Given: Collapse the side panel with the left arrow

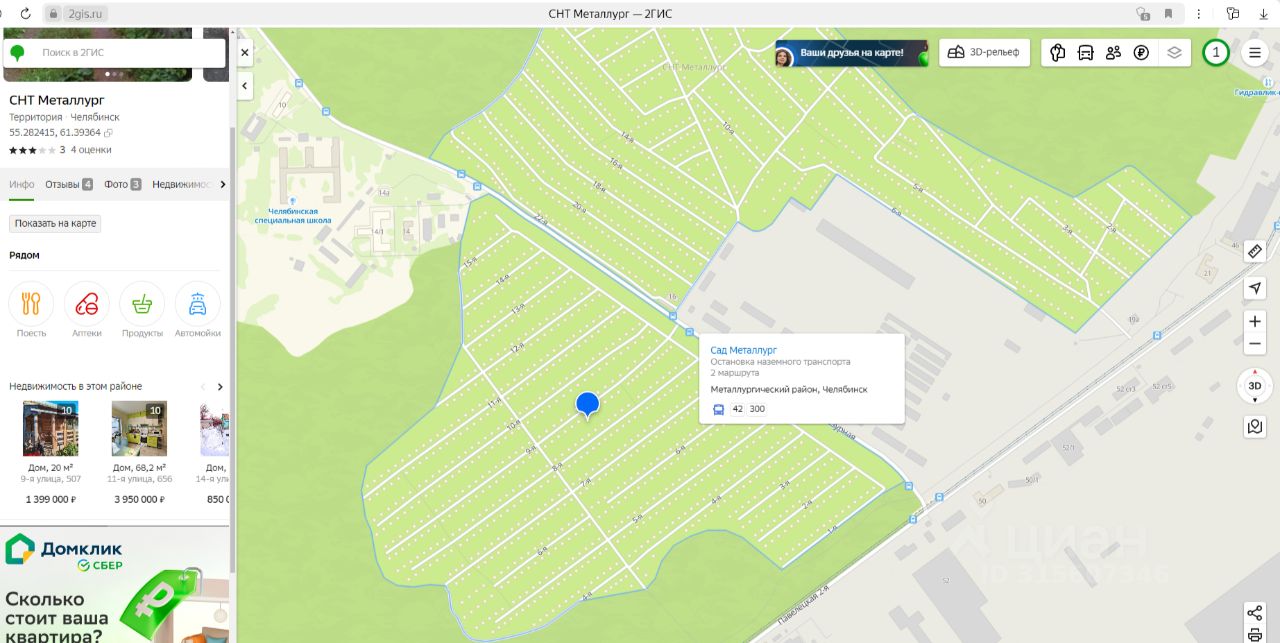Looking at the screenshot, I should 245,87.
